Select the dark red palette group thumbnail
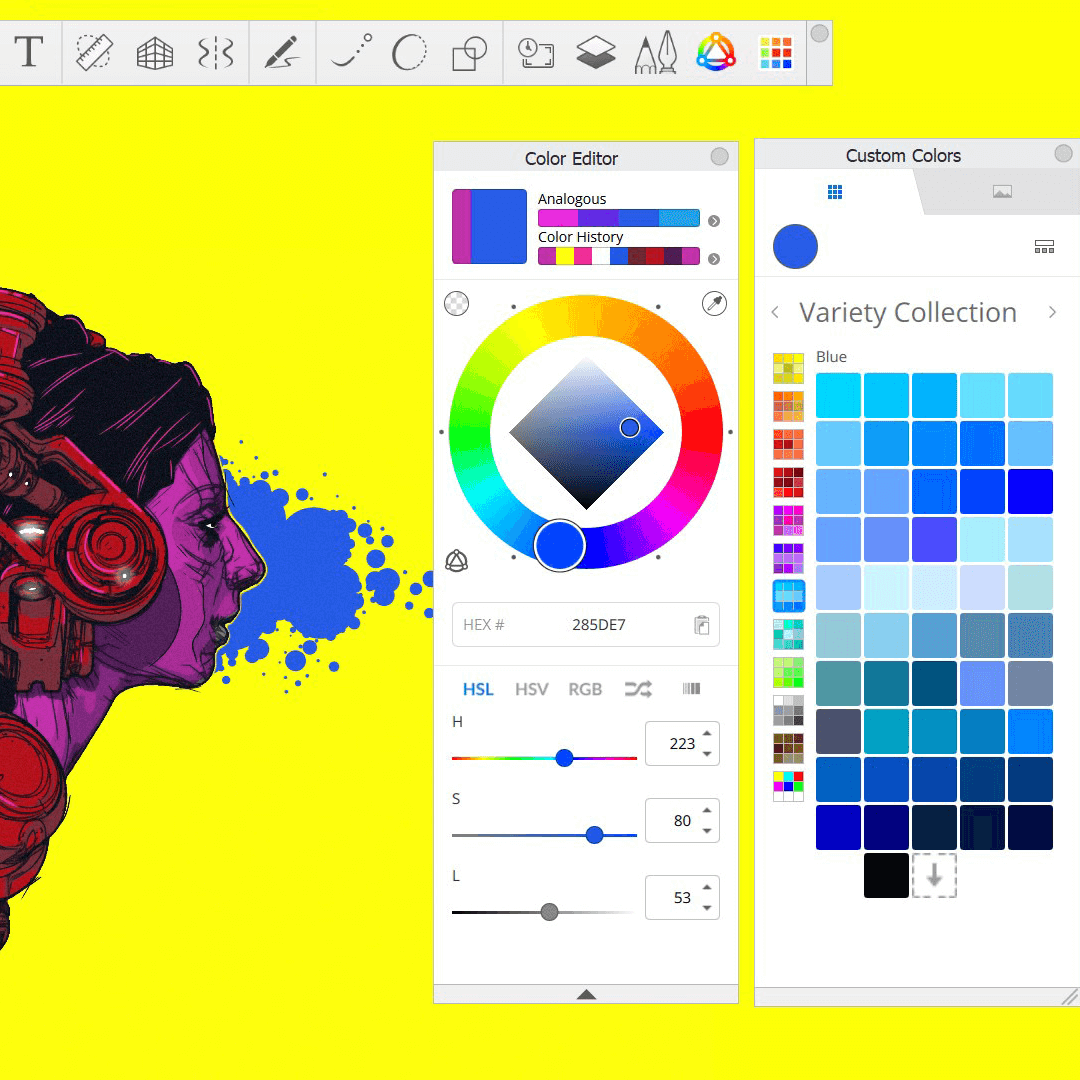The image size is (1080, 1080). [x=789, y=482]
